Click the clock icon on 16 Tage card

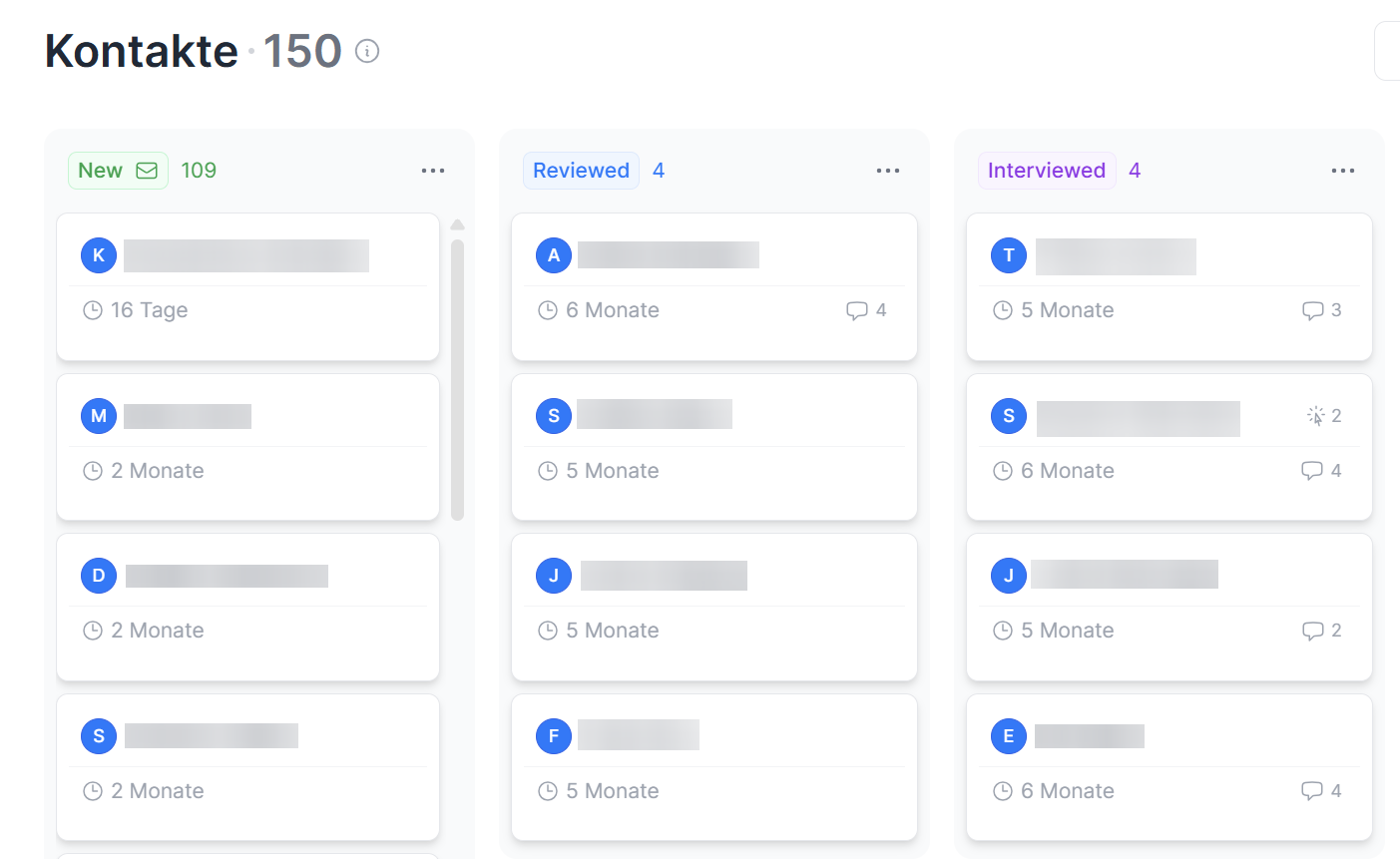tap(93, 310)
